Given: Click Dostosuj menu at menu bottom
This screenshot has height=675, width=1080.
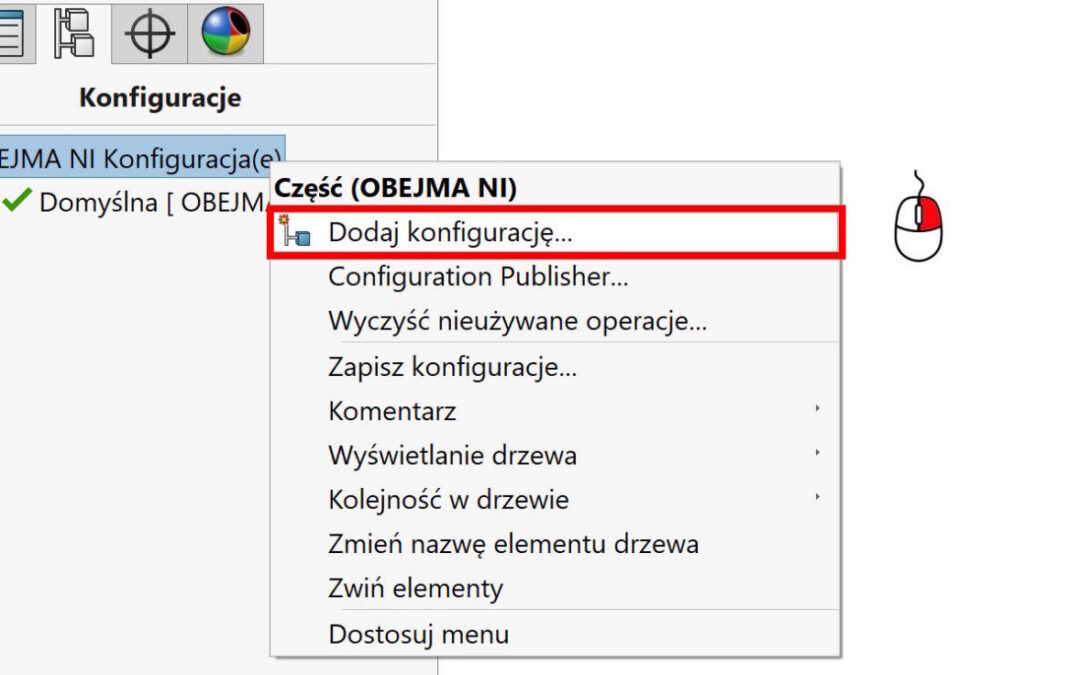Looking at the screenshot, I should pos(418,633).
